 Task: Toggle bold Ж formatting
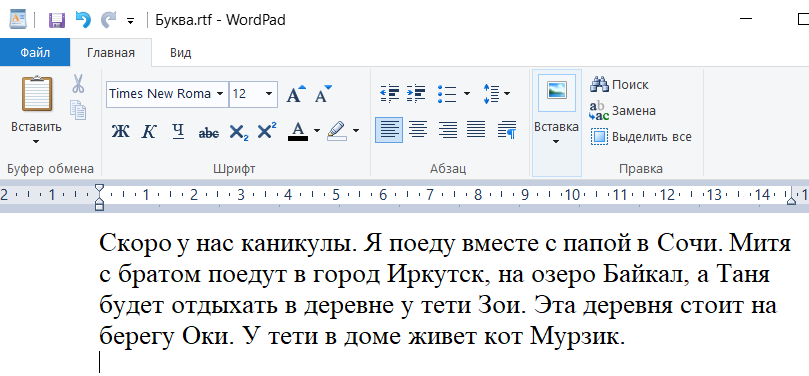click(x=120, y=132)
